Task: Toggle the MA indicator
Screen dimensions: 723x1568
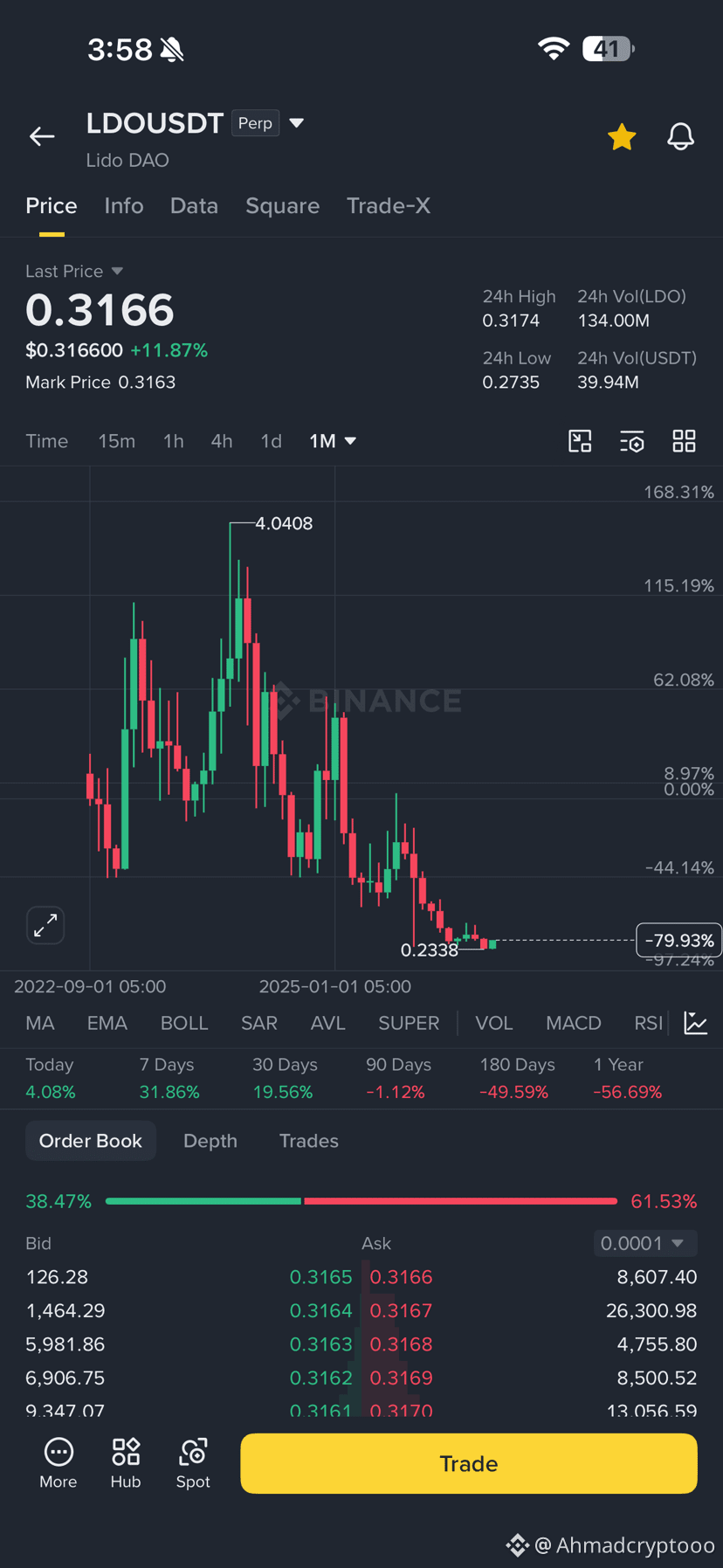Action: (x=40, y=1023)
